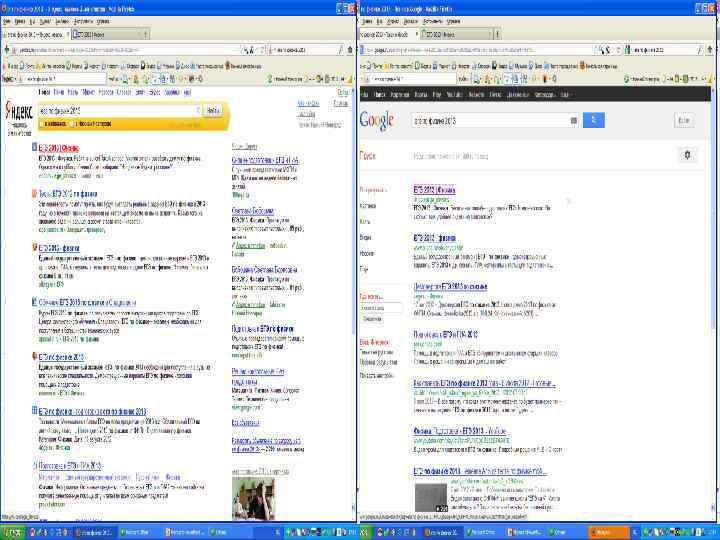The image size is (720, 540).
Task: Open Яндекс dropdown on Yandex bar, left window
Action: tap(9, 79)
